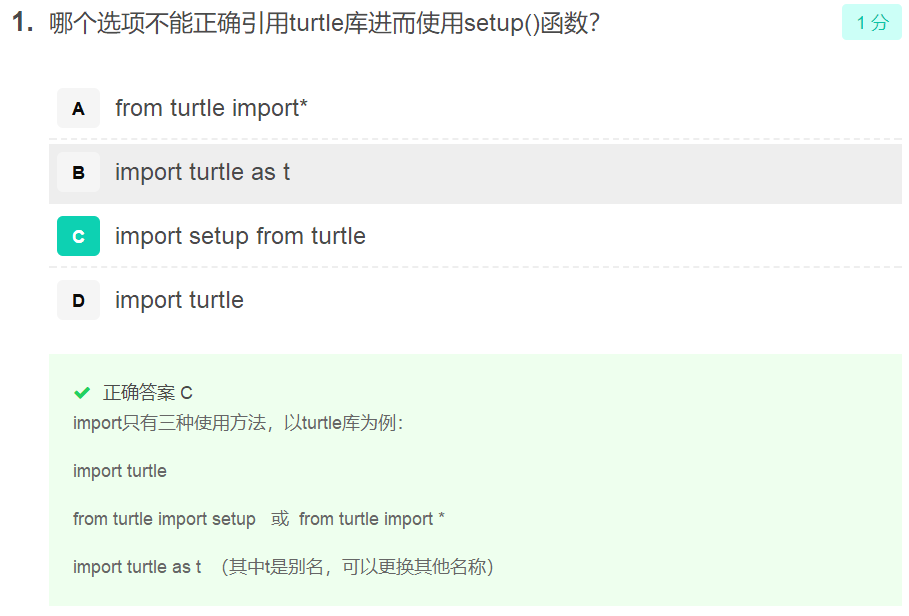Click explanation line 'import turtle as t'

tap(137, 567)
